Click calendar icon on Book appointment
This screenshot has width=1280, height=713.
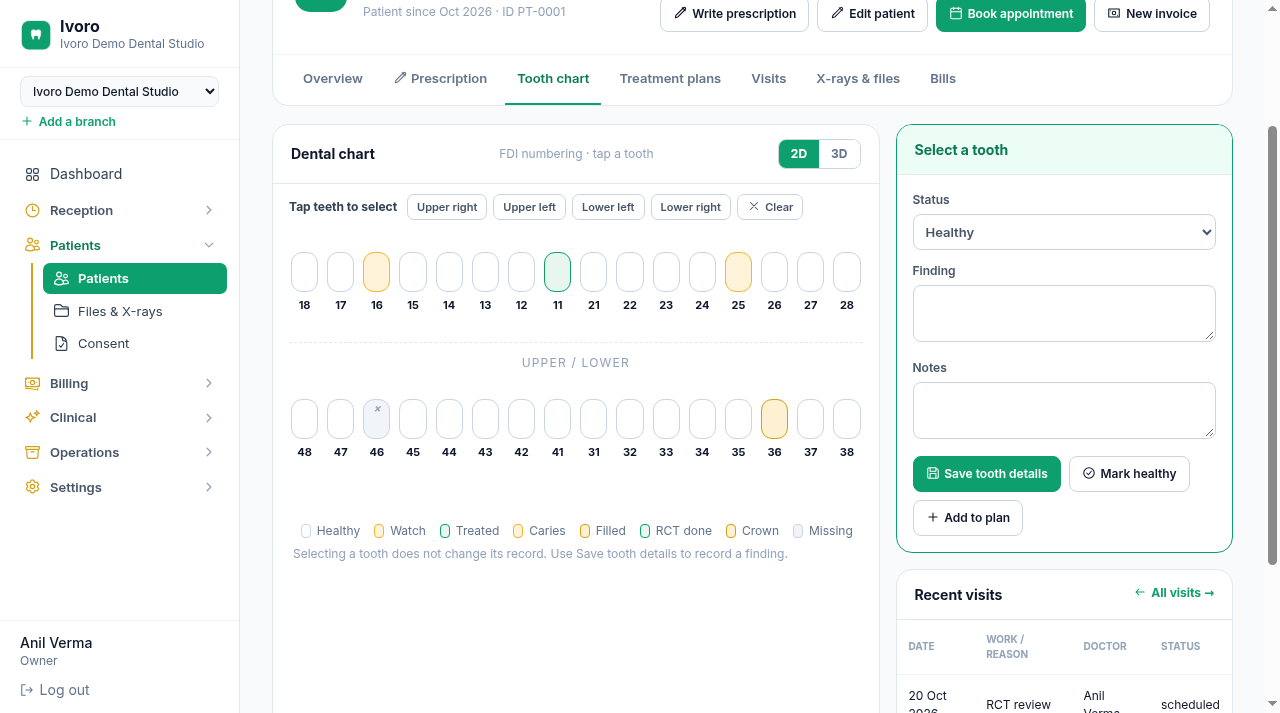pyautogui.click(x=956, y=13)
